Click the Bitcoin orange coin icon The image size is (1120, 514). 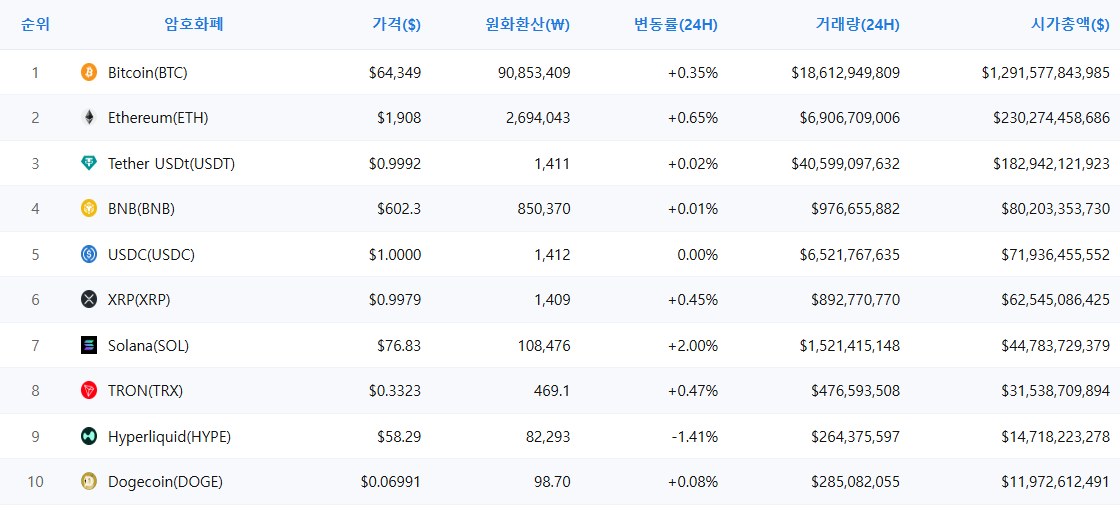pyautogui.click(x=89, y=72)
